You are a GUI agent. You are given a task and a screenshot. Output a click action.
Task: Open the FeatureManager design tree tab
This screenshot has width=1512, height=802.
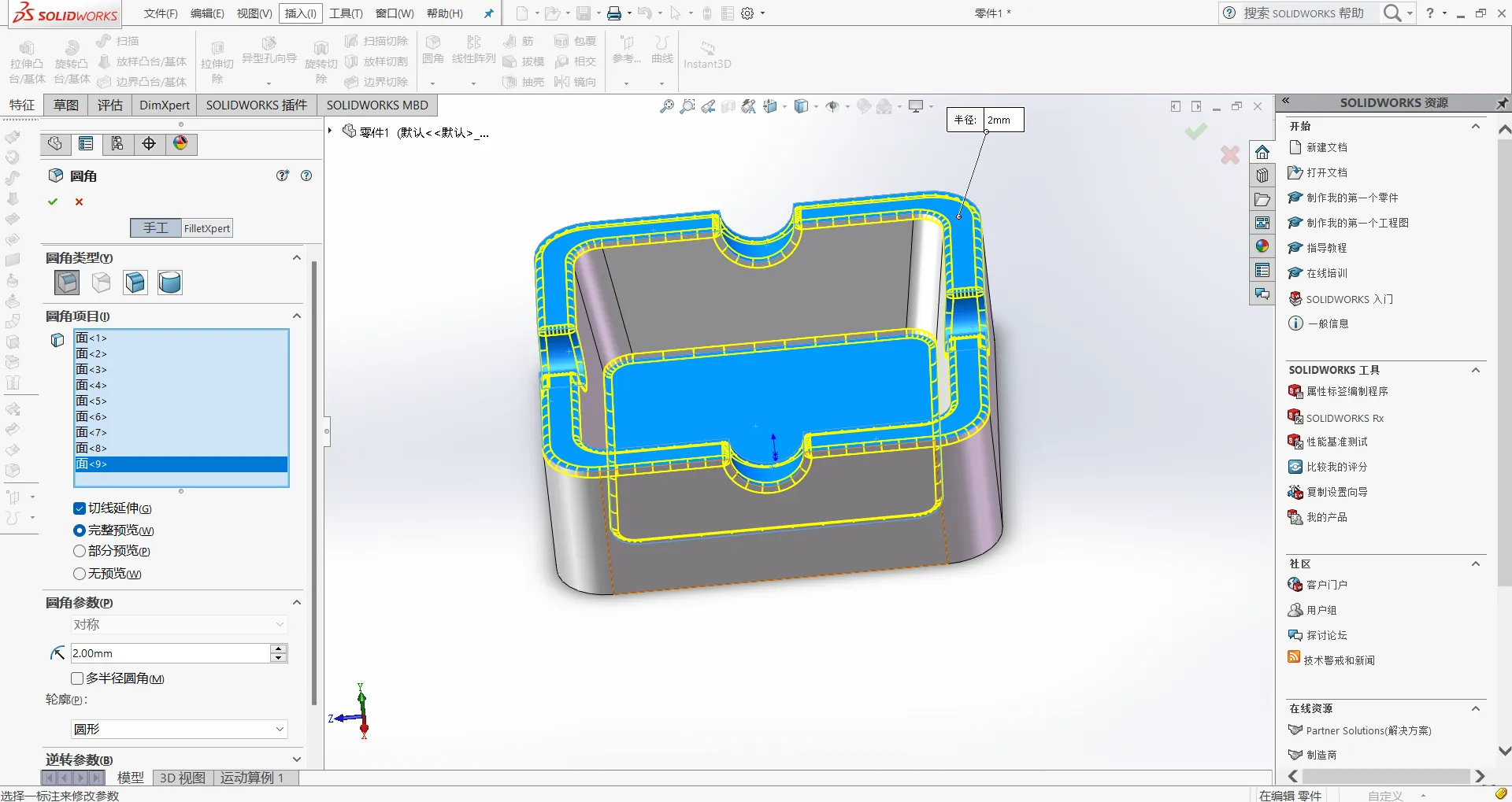tap(55, 143)
